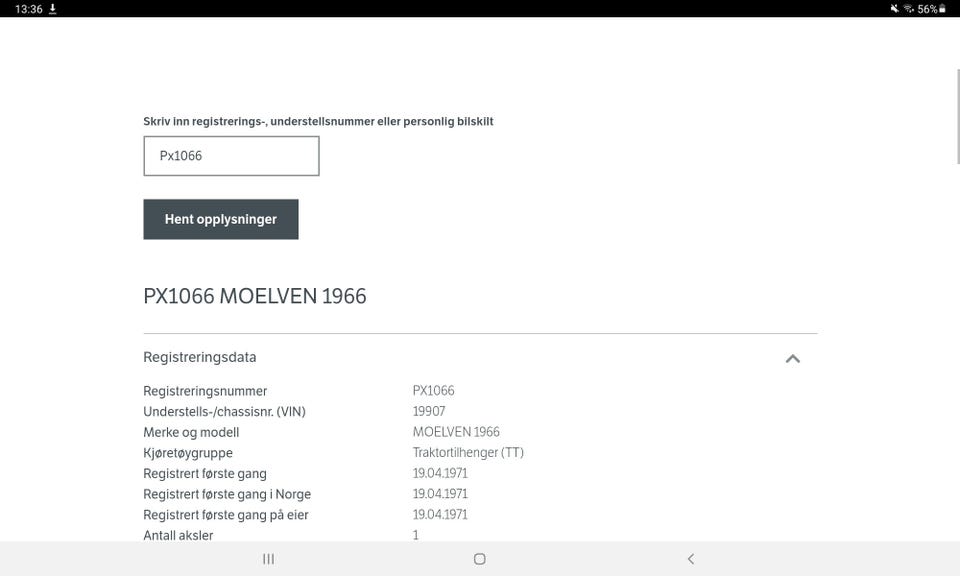Open Android recent apps button
This screenshot has height=576, width=960.
(x=268, y=559)
